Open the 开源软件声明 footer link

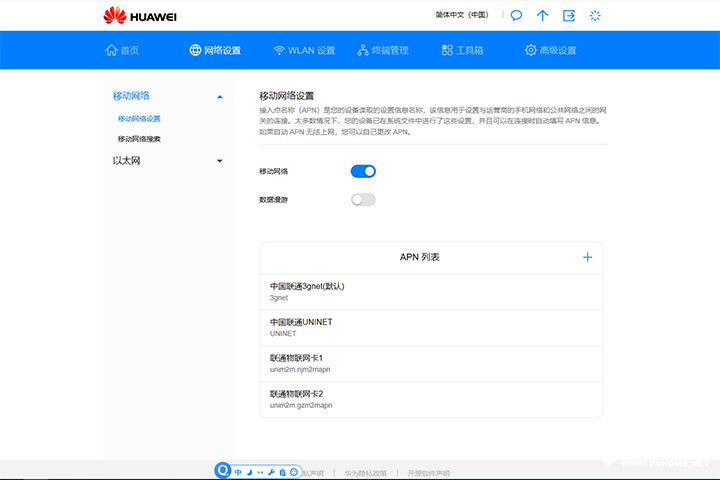pos(429,473)
